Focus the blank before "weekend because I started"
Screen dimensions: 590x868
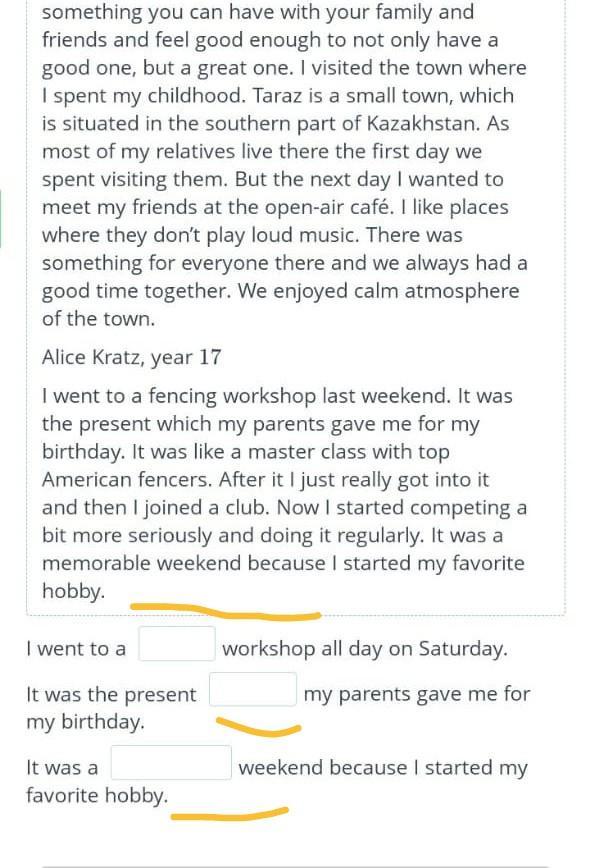click(x=171, y=763)
